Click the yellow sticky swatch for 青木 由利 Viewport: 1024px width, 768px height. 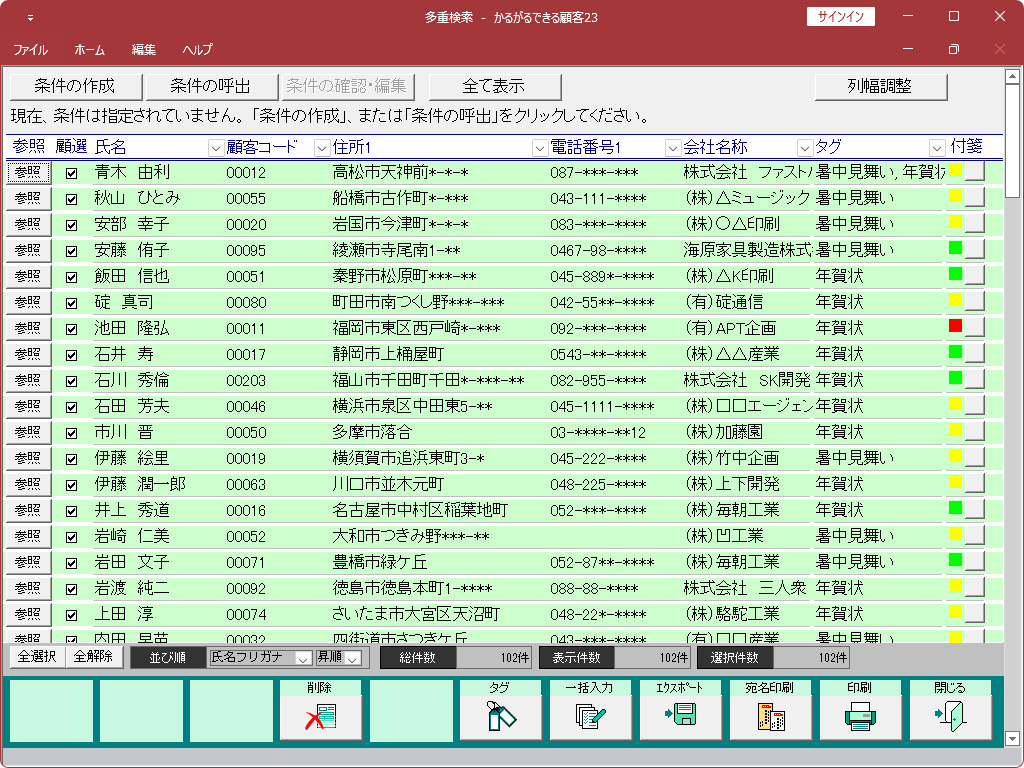click(x=955, y=170)
